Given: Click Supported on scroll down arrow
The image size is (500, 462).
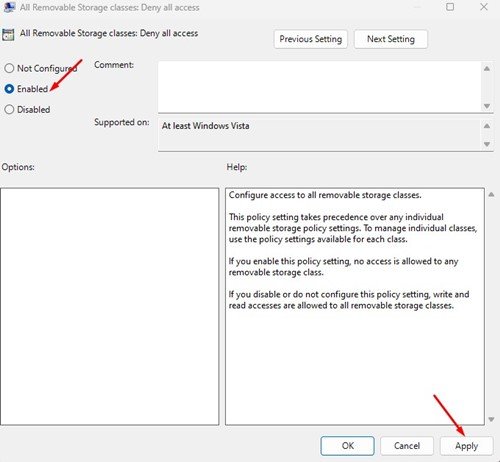Looking at the screenshot, I should pyautogui.click(x=487, y=144).
